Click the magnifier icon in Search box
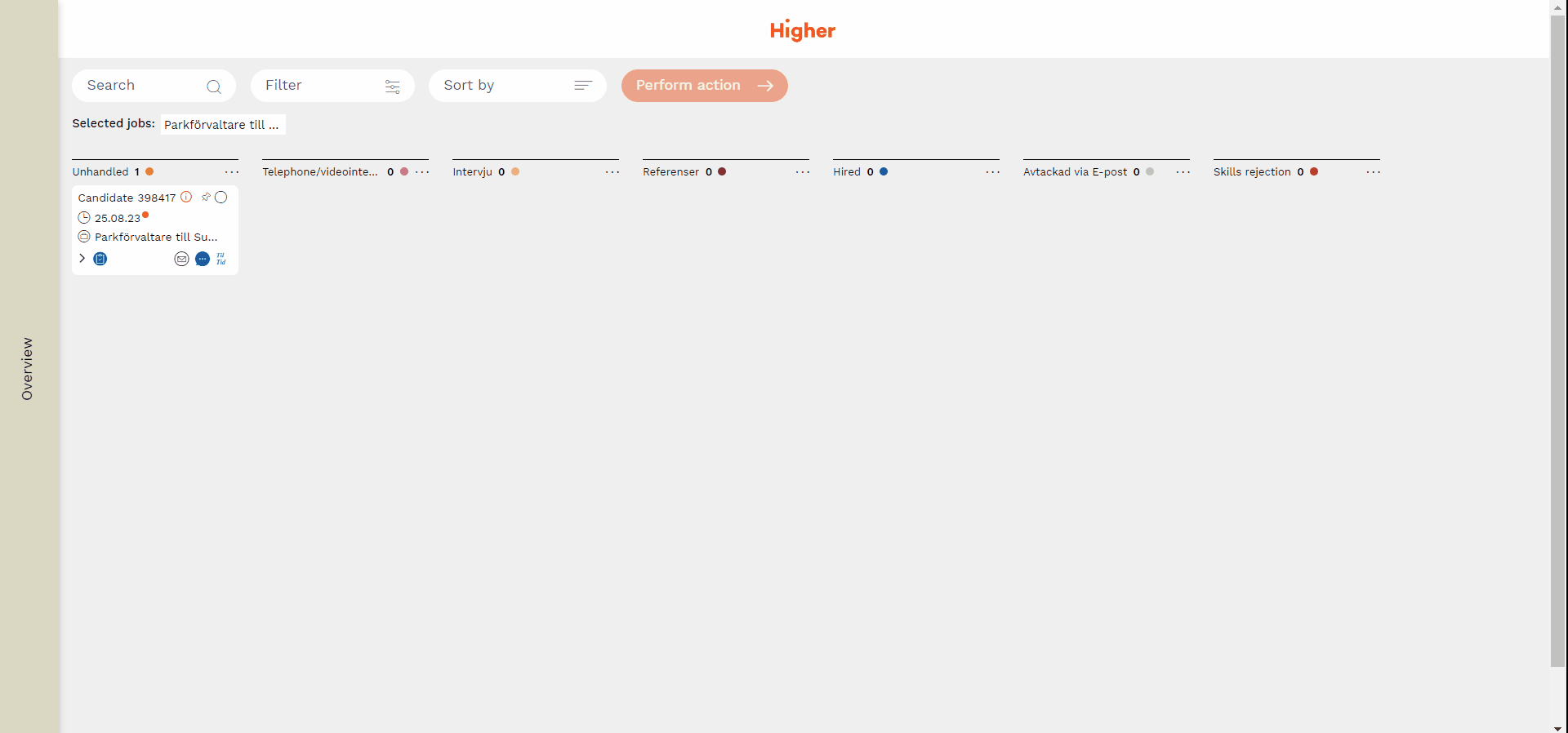The image size is (1568, 733). pyautogui.click(x=214, y=87)
